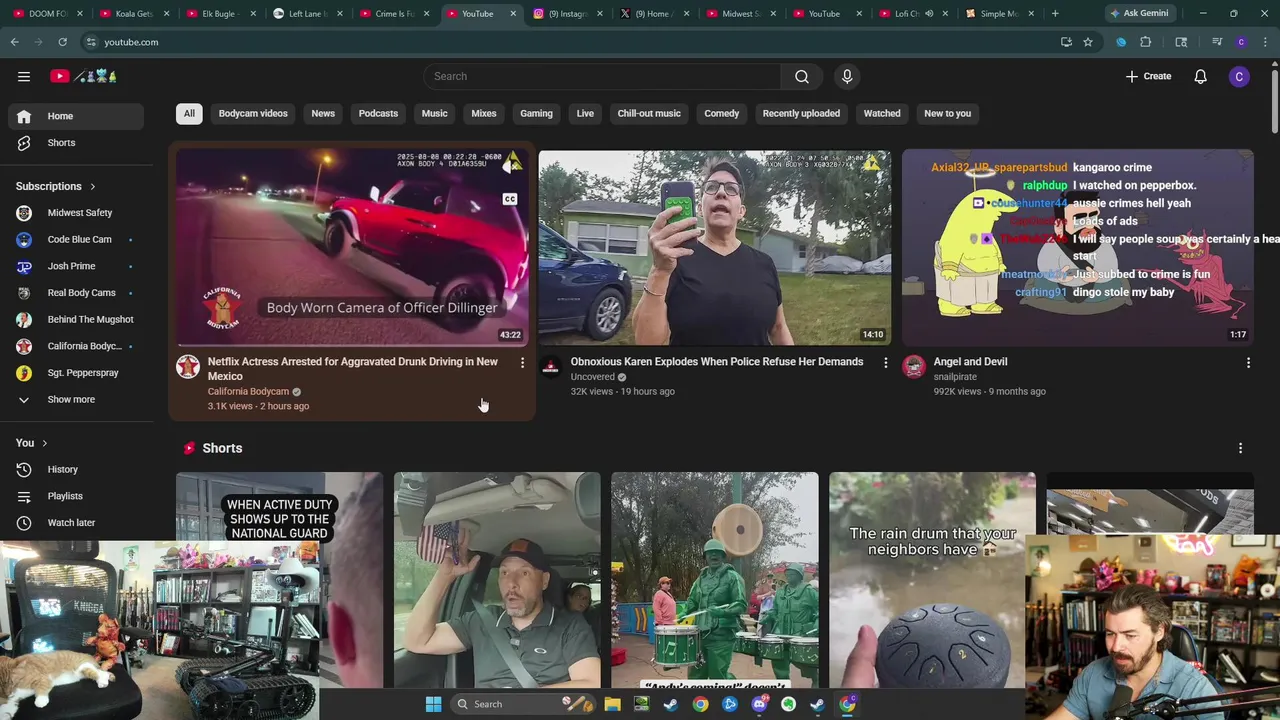Image resolution: width=1280 pixels, height=720 pixels.
Task: Open Playlists in the sidebar
Action: coord(76,496)
